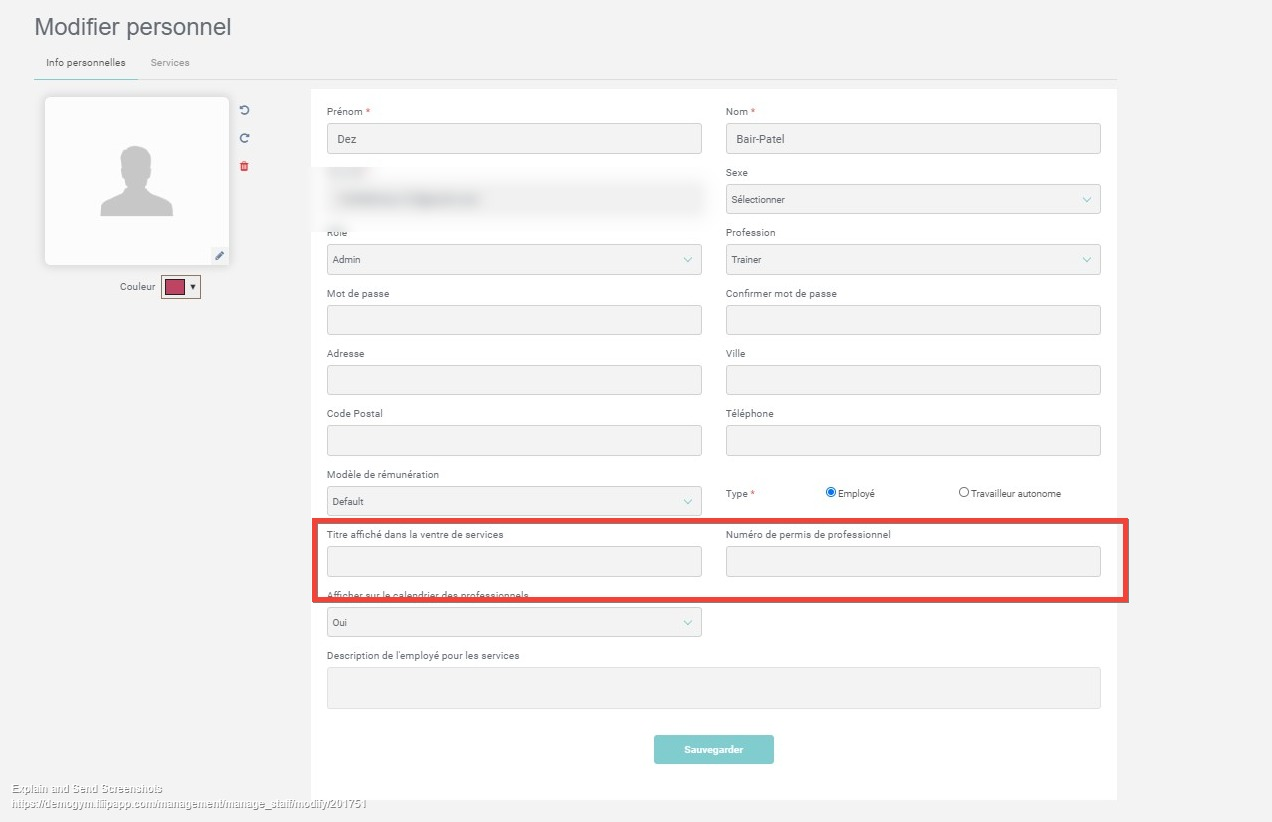Click the profile avatar placeholder image
The height and width of the screenshot is (822, 1272).
pos(137,181)
